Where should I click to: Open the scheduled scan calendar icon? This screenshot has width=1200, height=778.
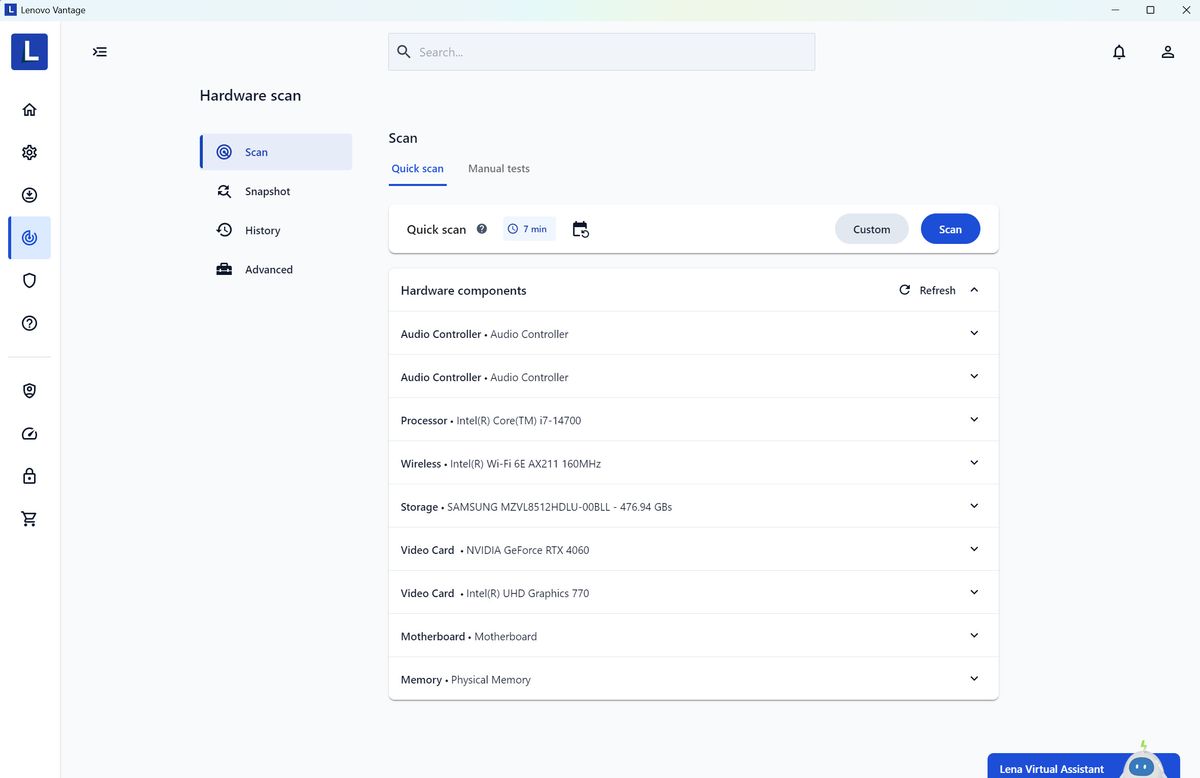point(580,230)
